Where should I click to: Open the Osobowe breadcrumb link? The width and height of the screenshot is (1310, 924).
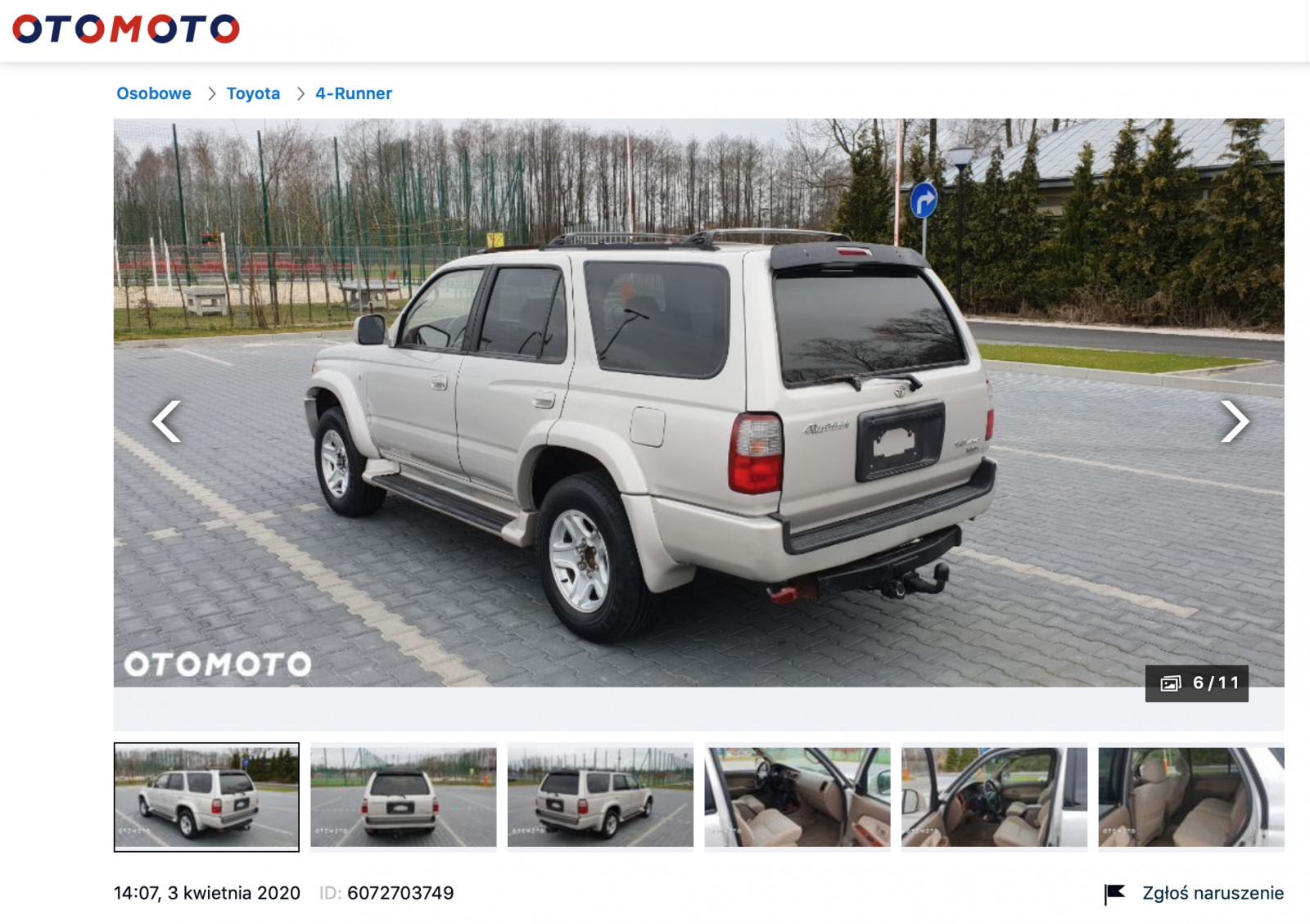click(154, 93)
